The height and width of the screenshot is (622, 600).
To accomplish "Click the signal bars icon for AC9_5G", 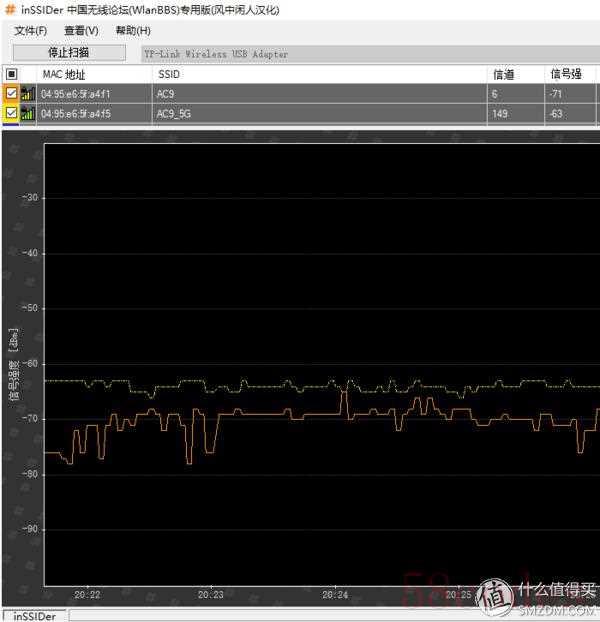I will point(27,114).
